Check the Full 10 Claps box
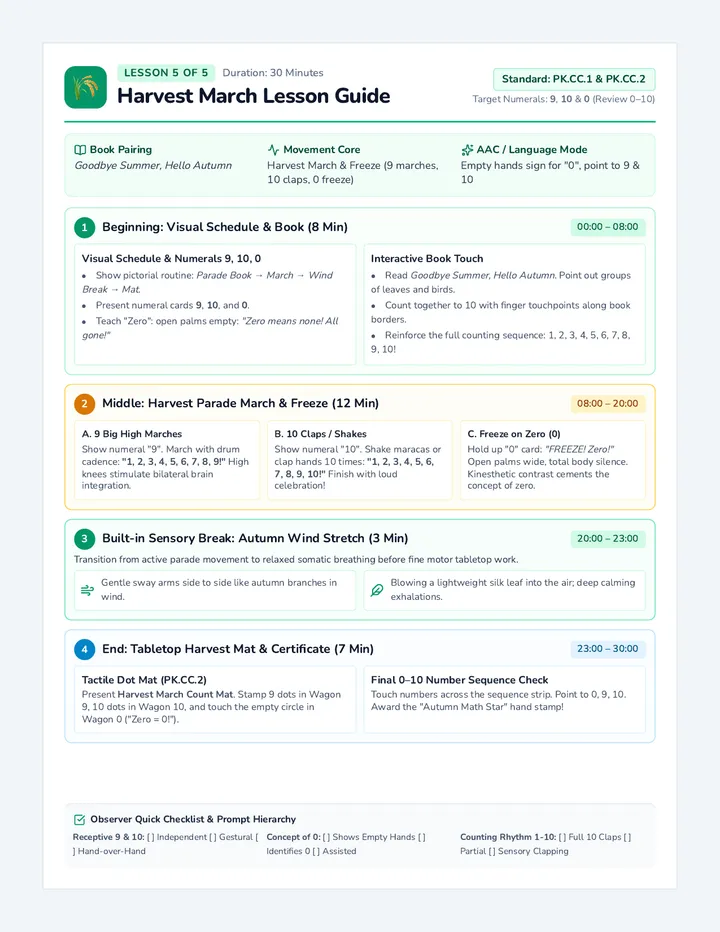The height and width of the screenshot is (932, 720). coord(562,837)
